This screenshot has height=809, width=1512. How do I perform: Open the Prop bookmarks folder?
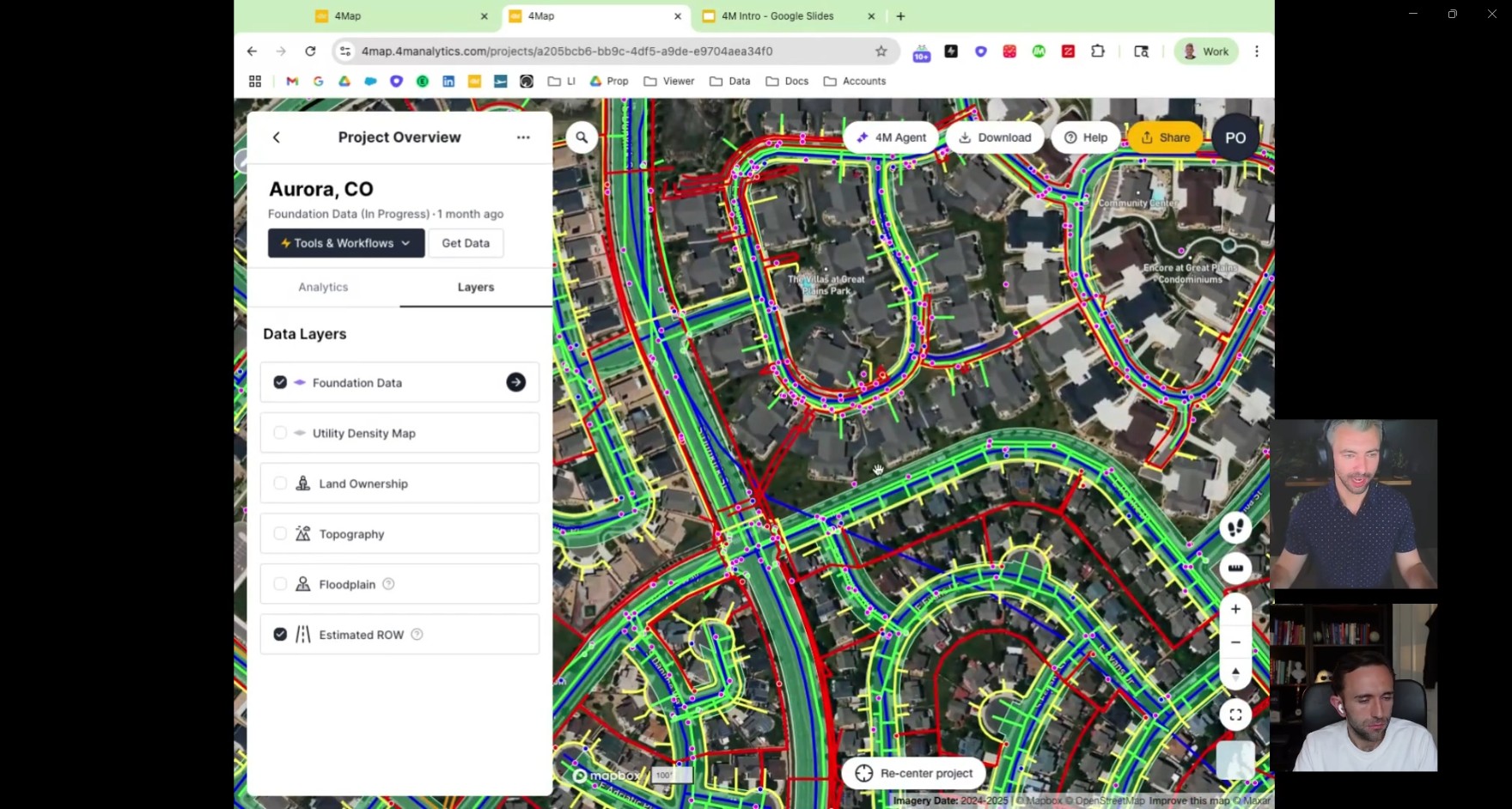point(609,82)
